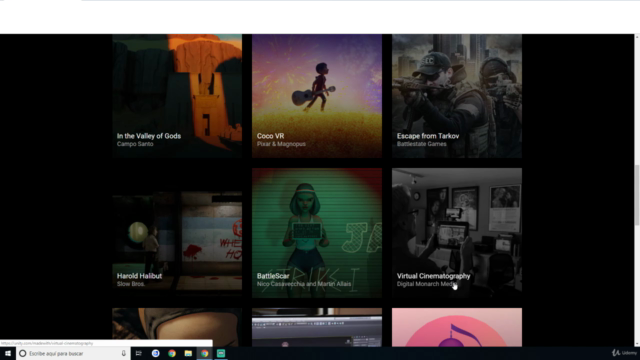
Task: Click the 'Pixar & Magnopus' studio name
Action: coord(281,144)
